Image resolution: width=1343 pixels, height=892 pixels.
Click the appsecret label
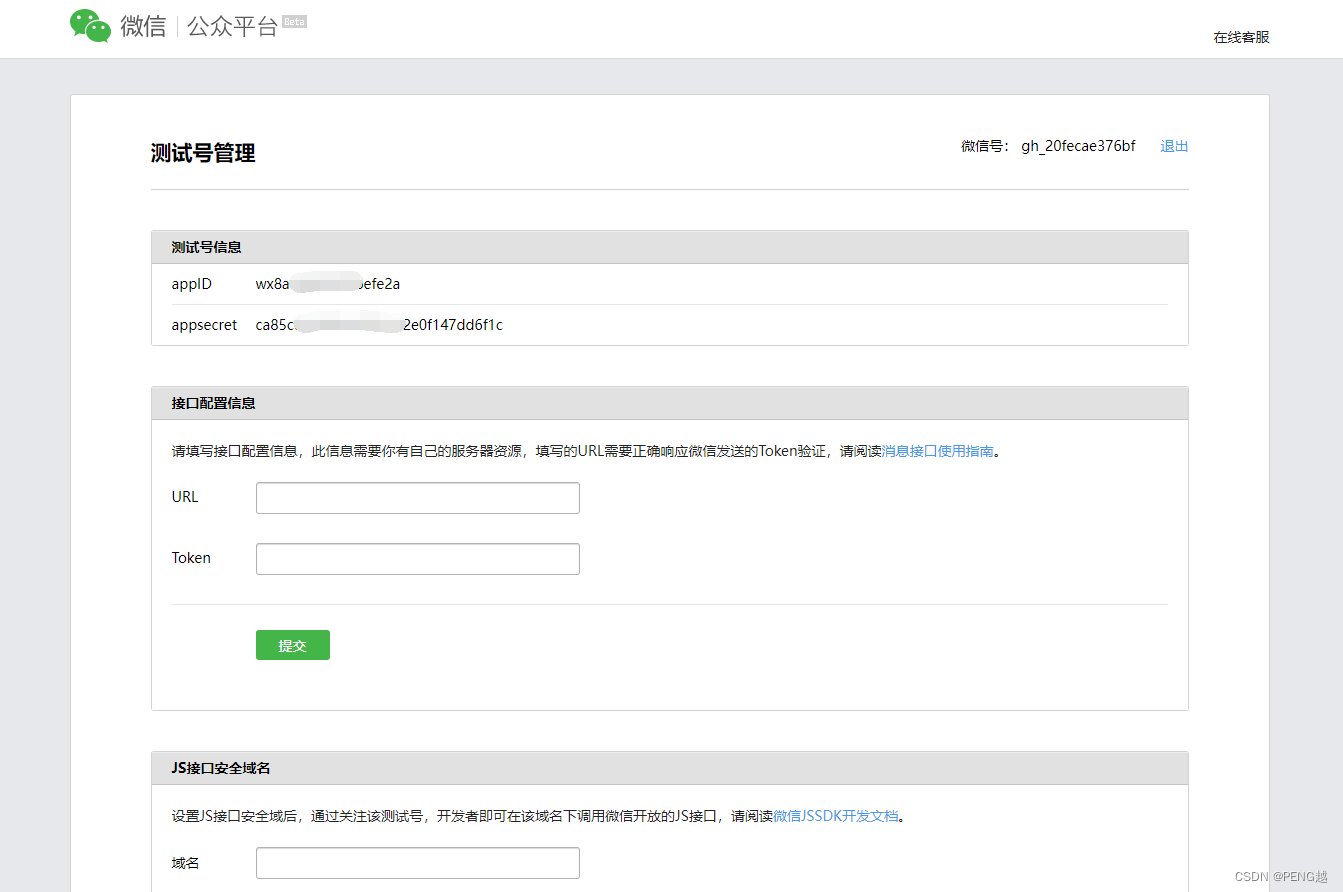coord(205,325)
